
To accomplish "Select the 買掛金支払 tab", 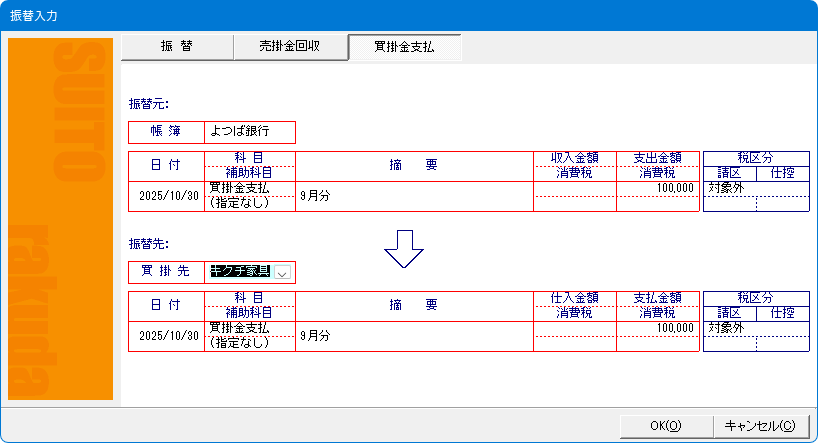I will [404, 47].
